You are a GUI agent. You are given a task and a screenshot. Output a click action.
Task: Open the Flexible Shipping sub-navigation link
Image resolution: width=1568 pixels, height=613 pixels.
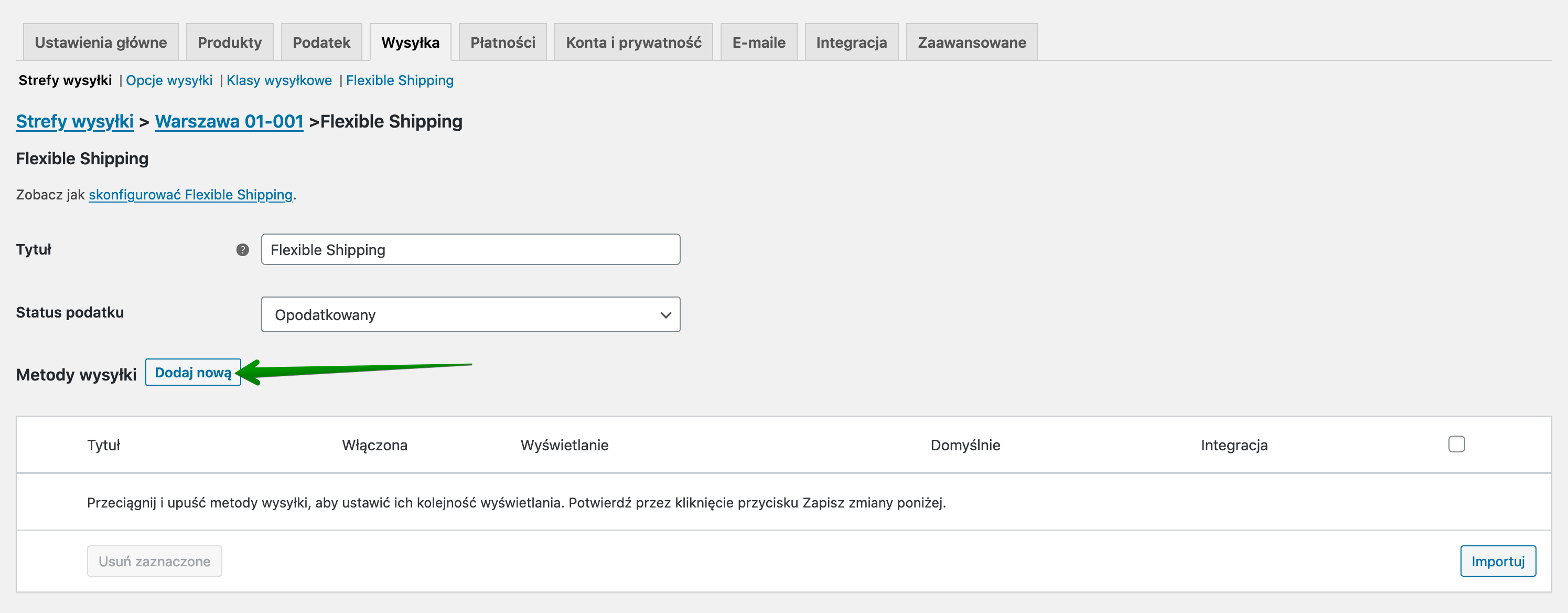pos(399,80)
